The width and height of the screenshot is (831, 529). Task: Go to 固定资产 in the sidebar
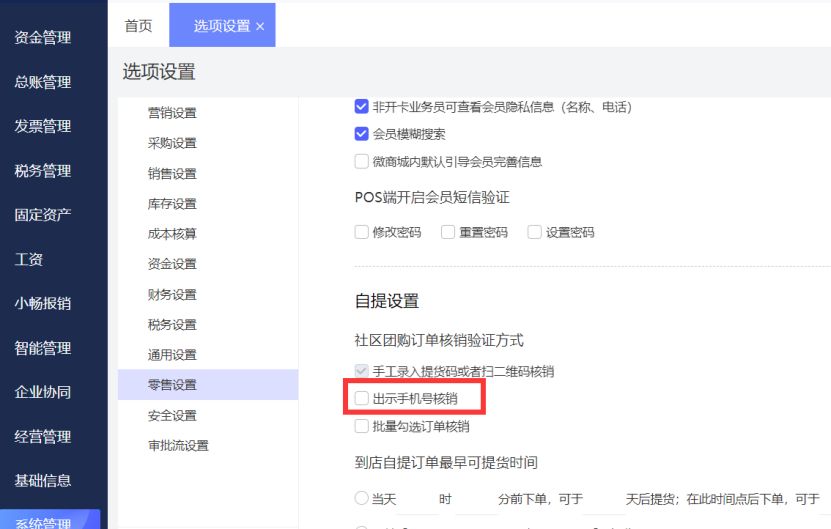click(x=43, y=215)
